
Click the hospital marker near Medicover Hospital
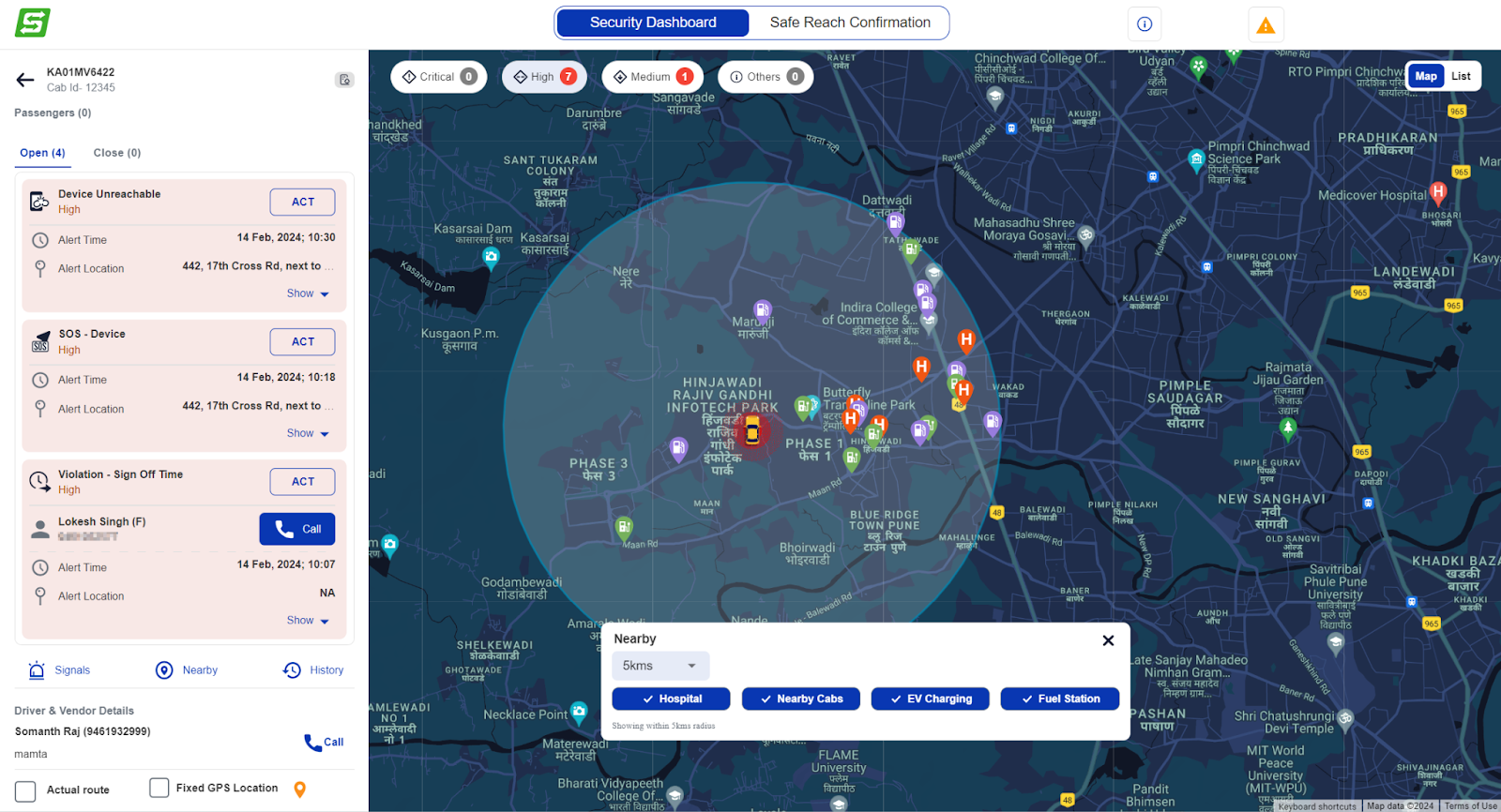coord(1438,193)
